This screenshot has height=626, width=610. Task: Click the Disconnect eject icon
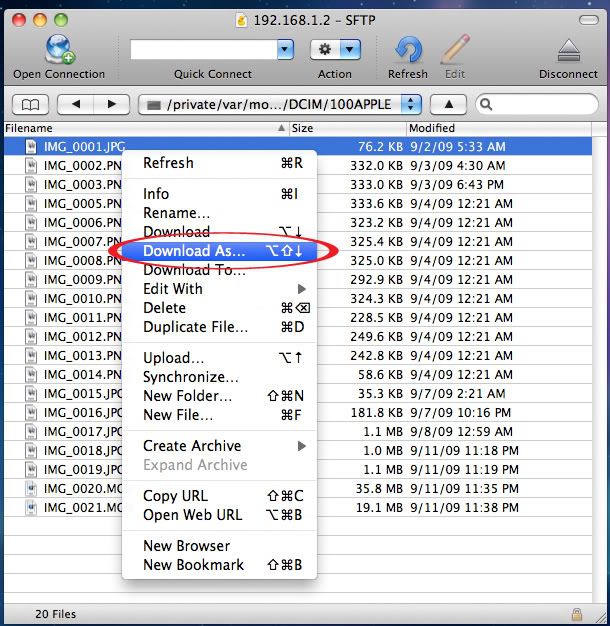[568, 50]
